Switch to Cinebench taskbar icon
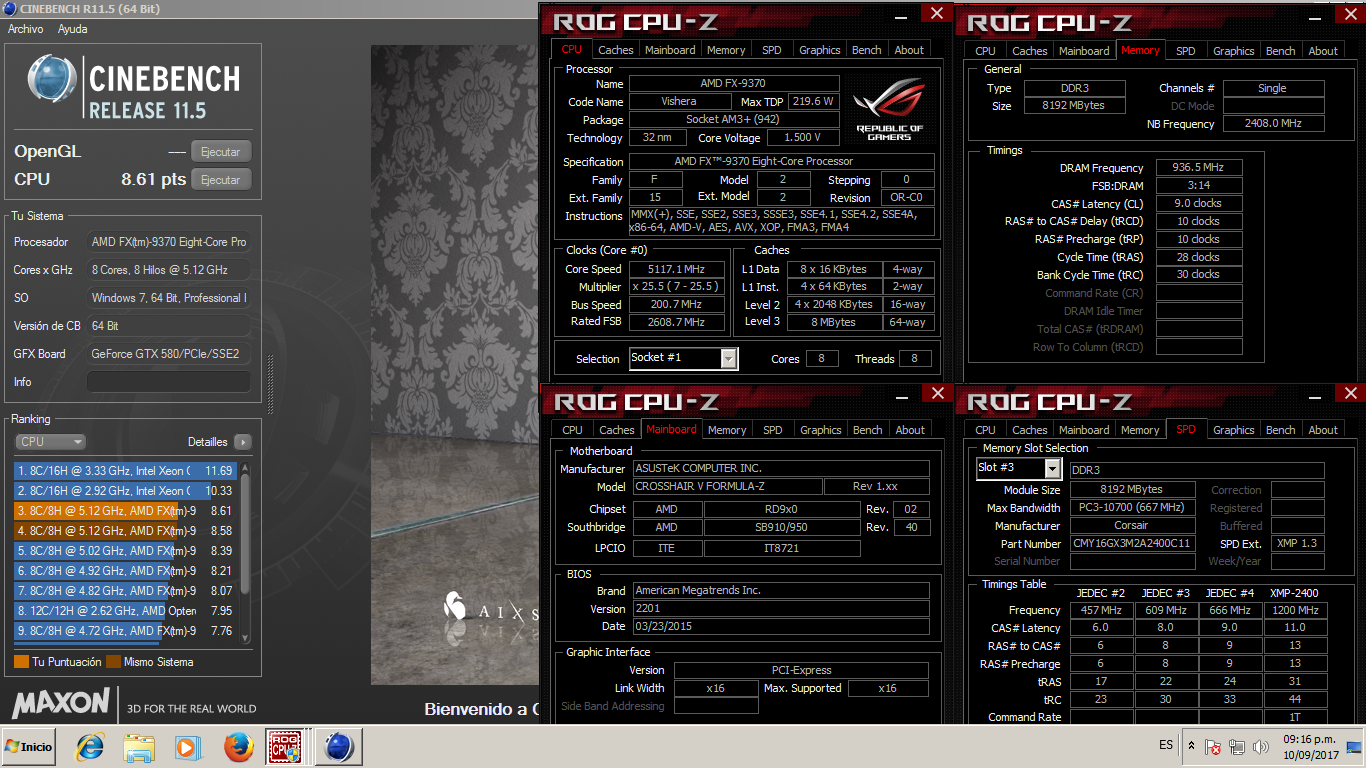This screenshot has width=1366, height=768. click(339, 747)
